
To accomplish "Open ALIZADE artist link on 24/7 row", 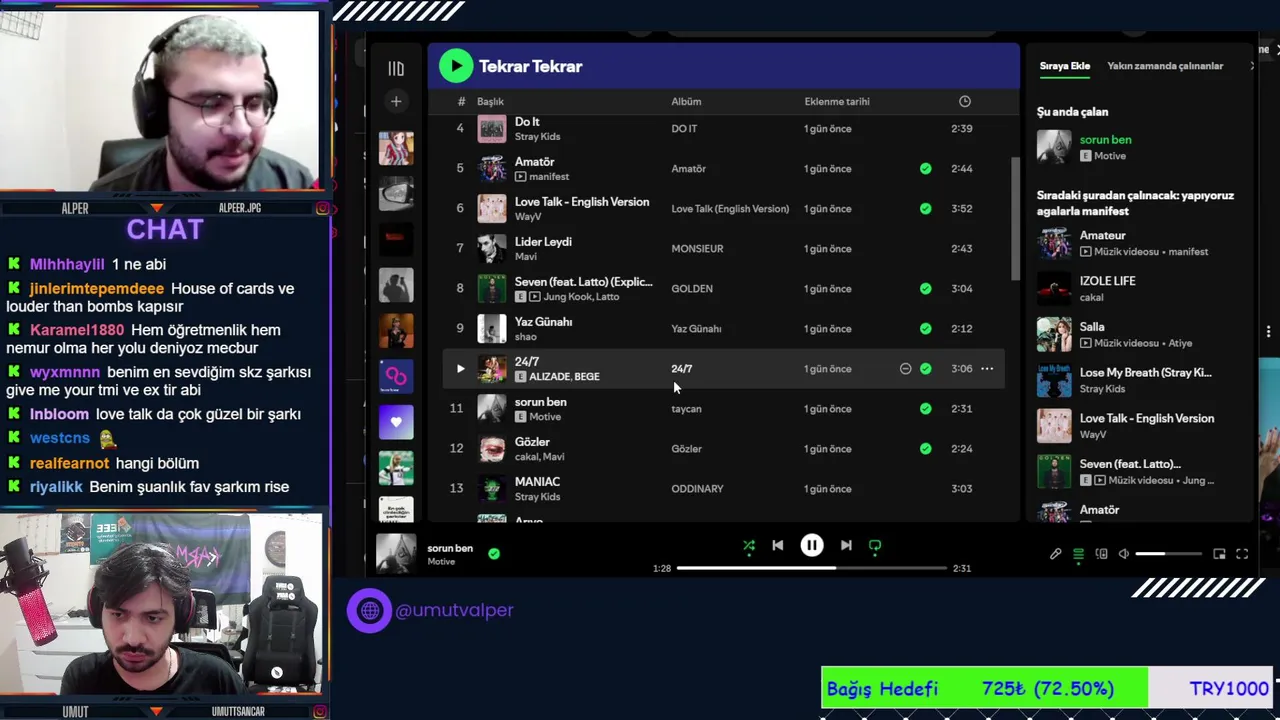I will [x=549, y=376].
